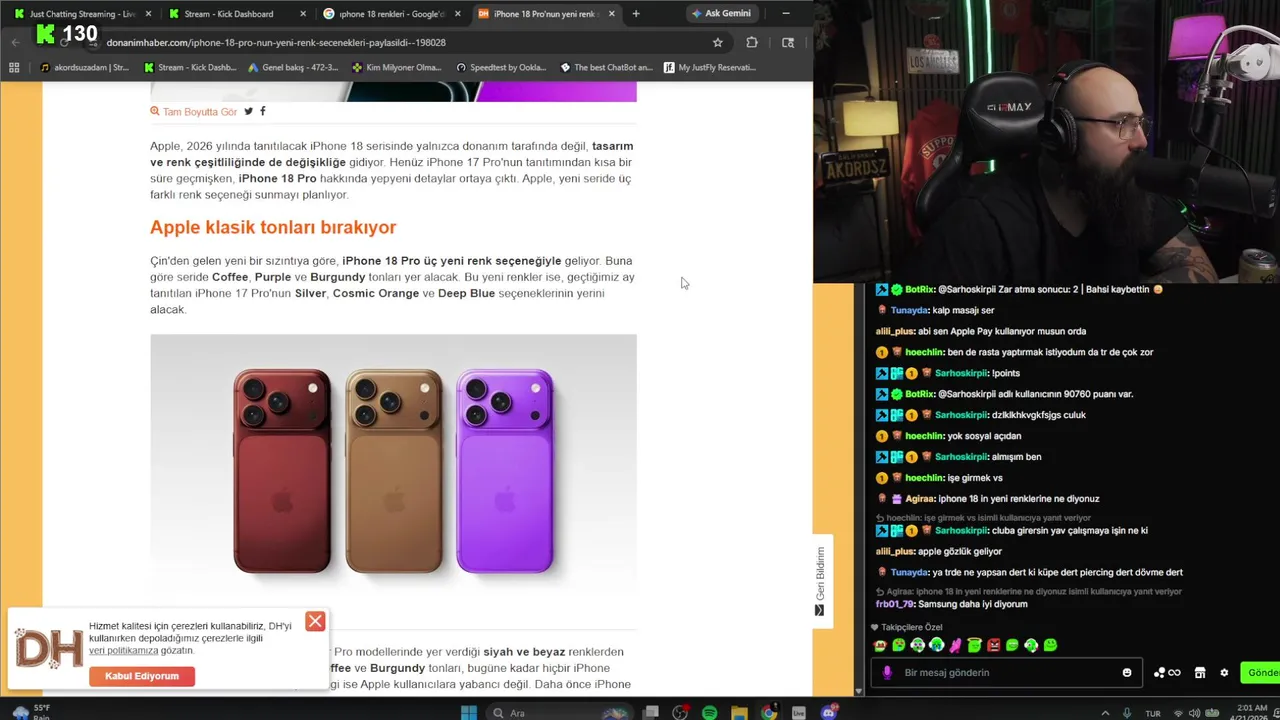Open File Explorer from the taskbar

coord(739,713)
